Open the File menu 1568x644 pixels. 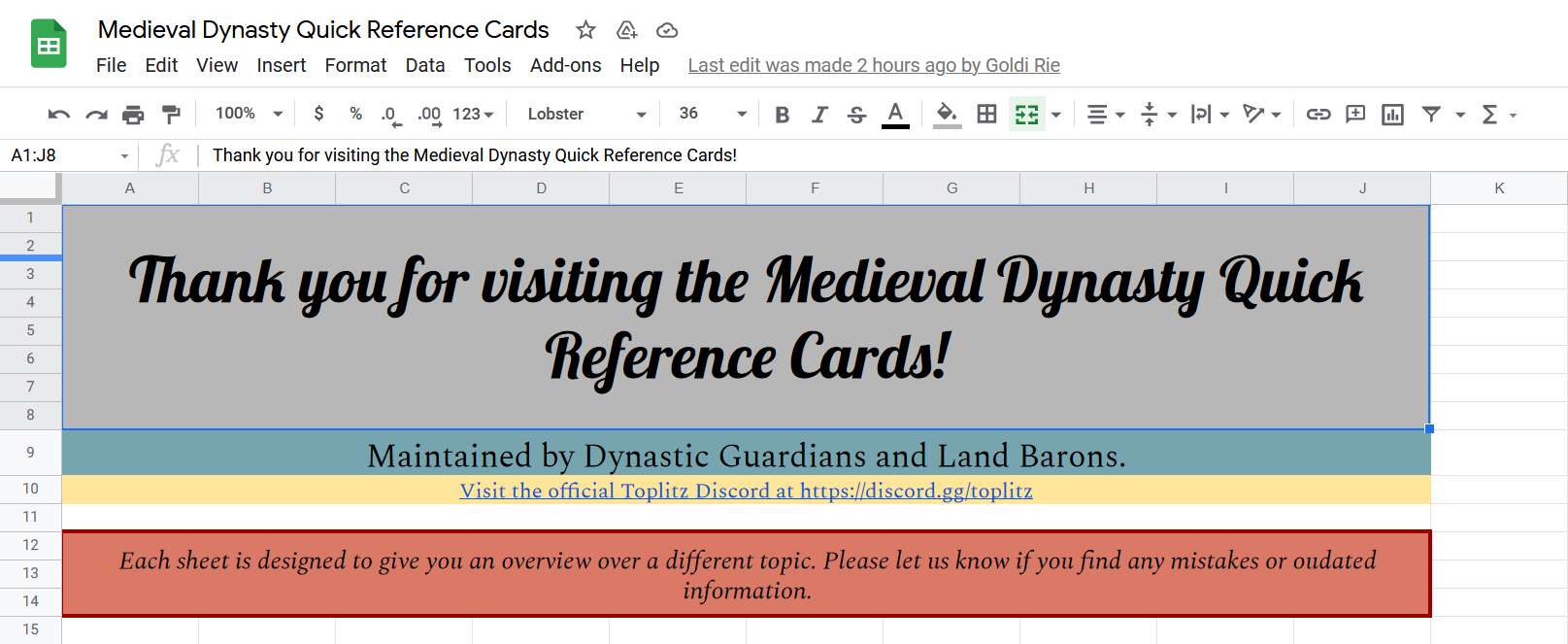click(111, 65)
